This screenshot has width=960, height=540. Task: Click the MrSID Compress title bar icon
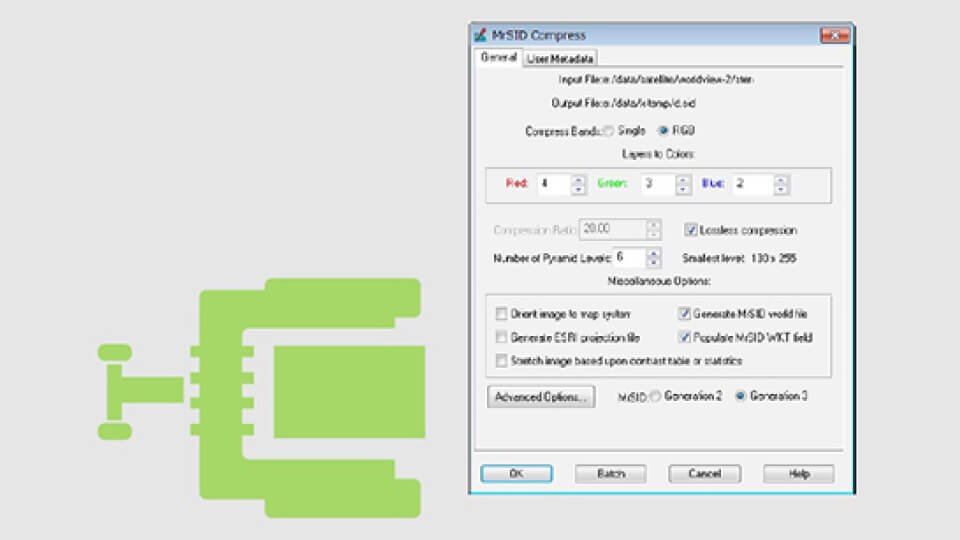(481, 35)
